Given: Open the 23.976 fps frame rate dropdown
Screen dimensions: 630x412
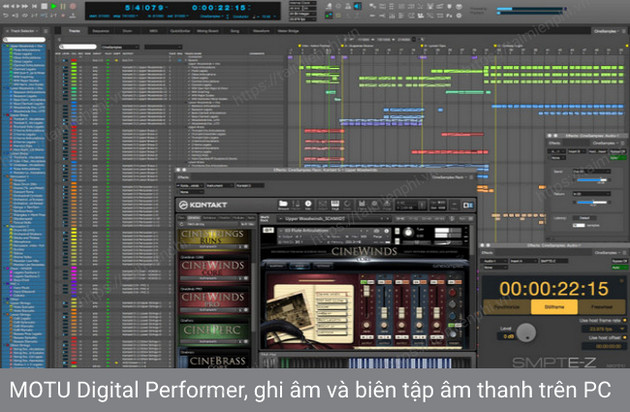Looking at the screenshot, I should [x=603, y=329].
